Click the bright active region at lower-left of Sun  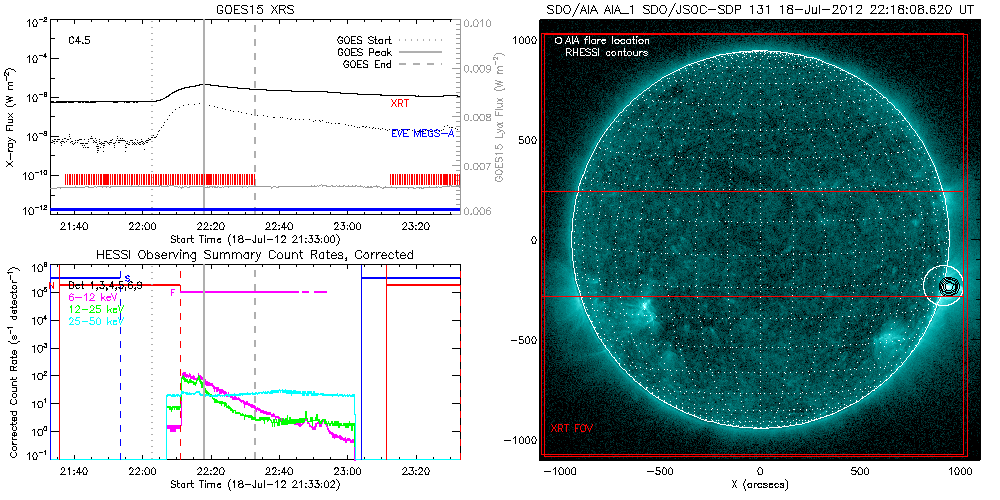pos(640,320)
